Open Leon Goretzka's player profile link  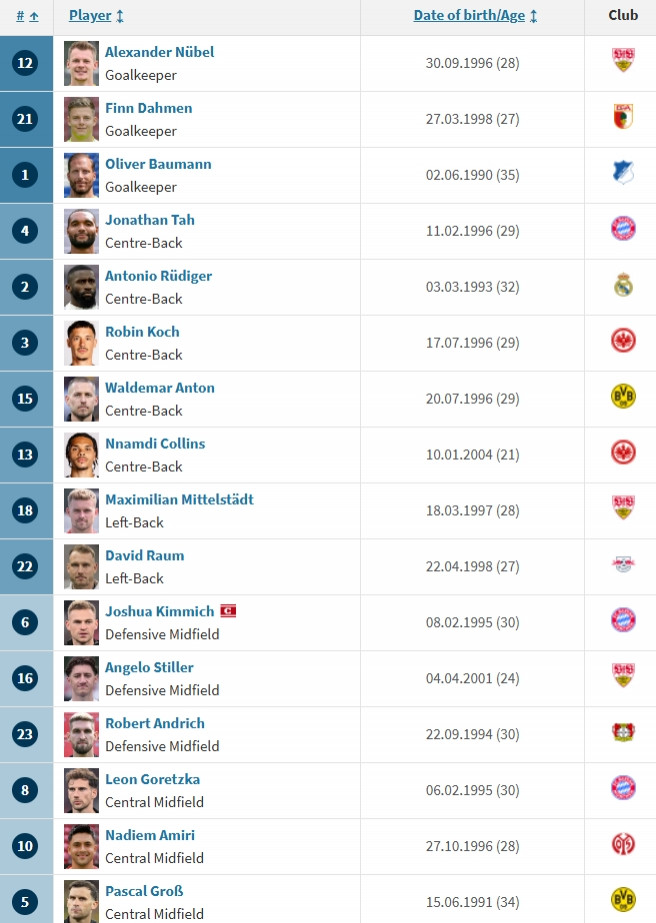152,779
